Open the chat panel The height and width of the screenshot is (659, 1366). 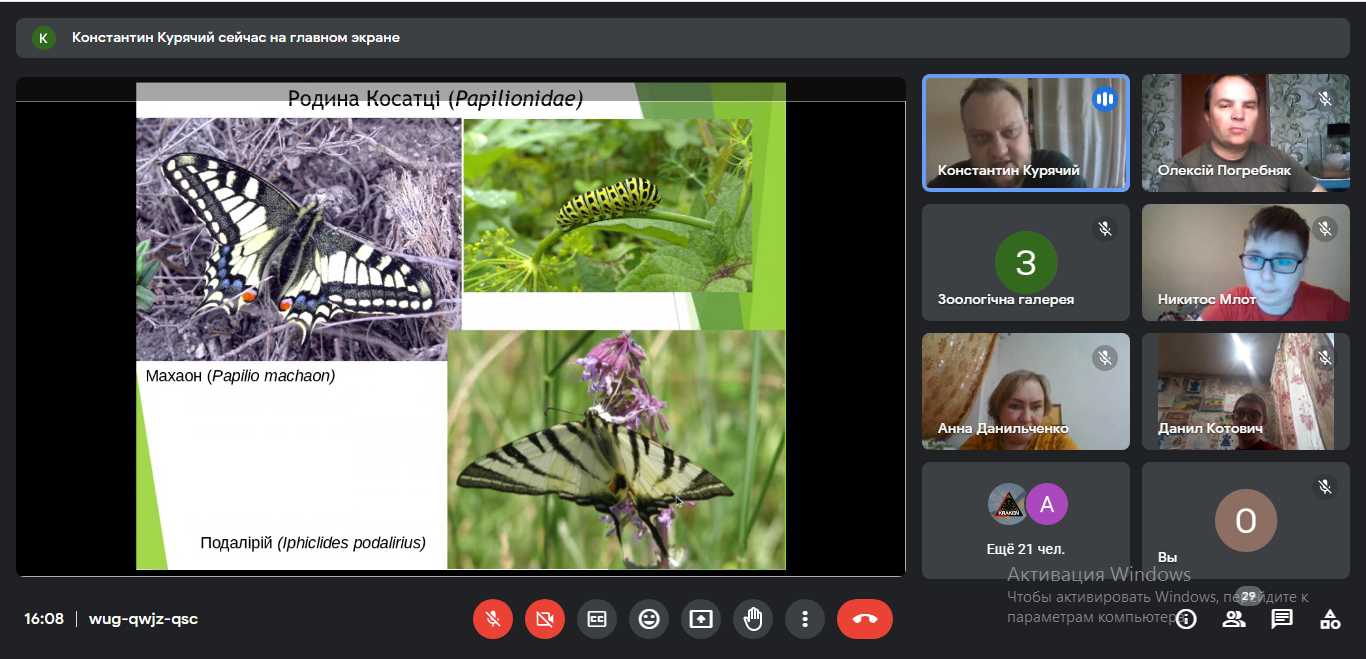[1282, 619]
